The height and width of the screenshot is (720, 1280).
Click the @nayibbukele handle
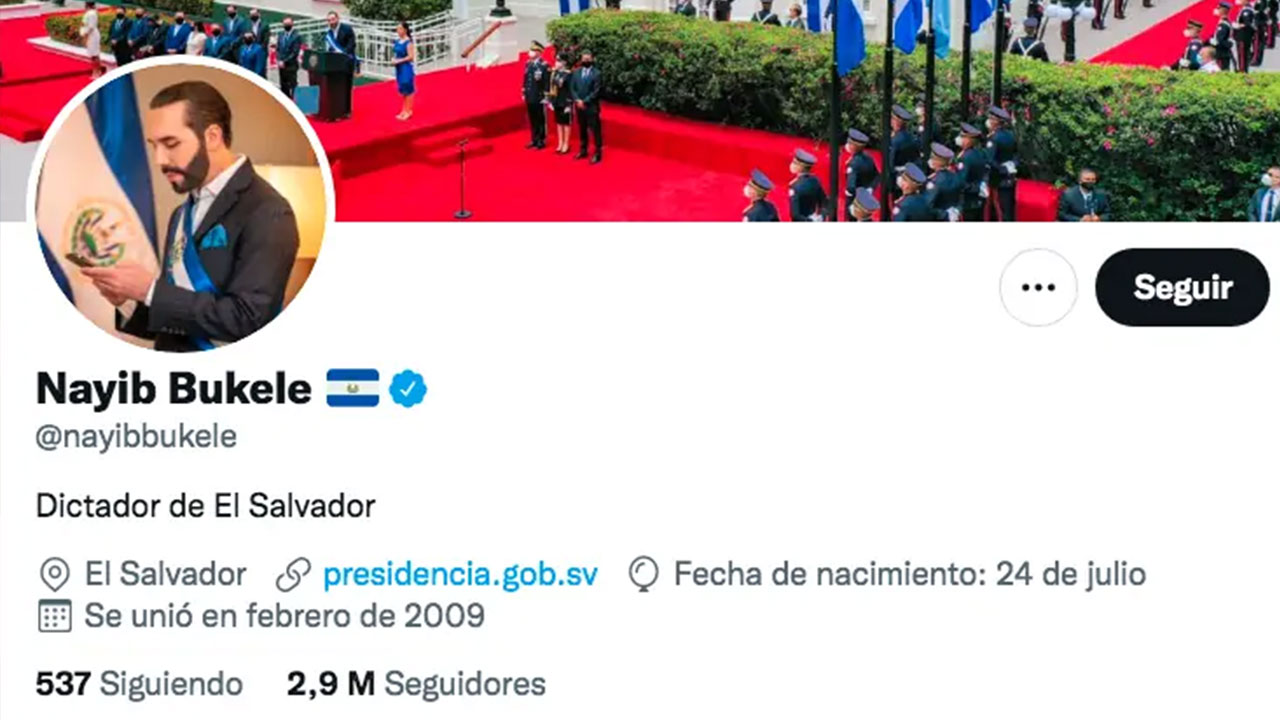(x=136, y=438)
